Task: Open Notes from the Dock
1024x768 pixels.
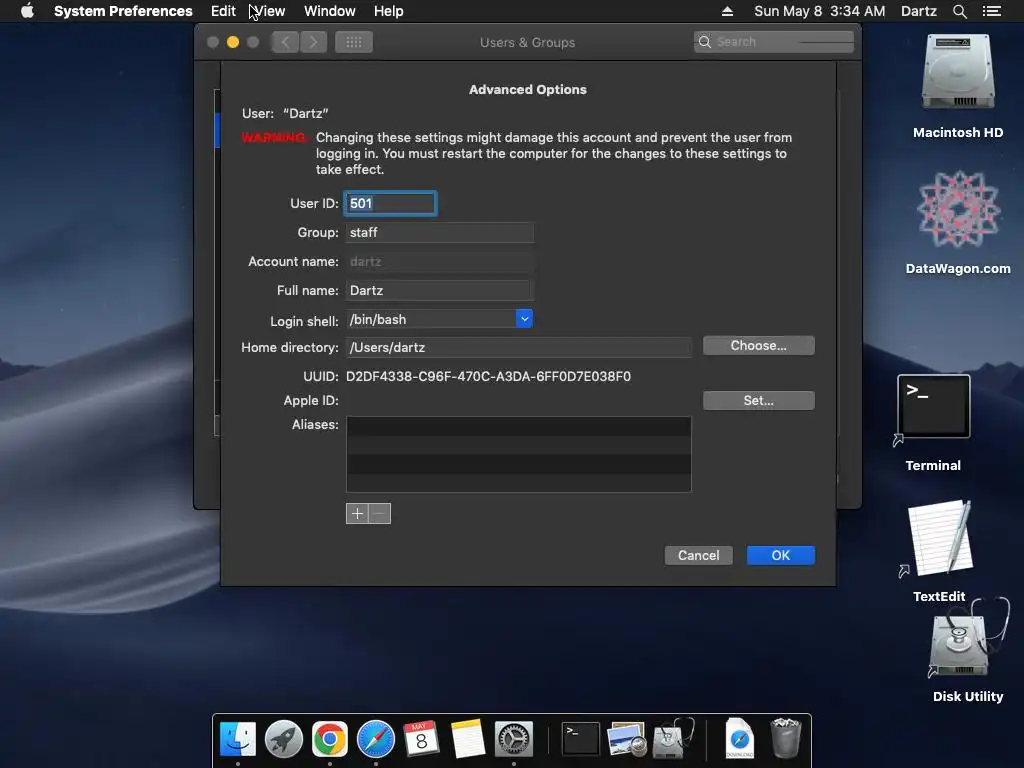Action: pyautogui.click(x=468, y=739)
